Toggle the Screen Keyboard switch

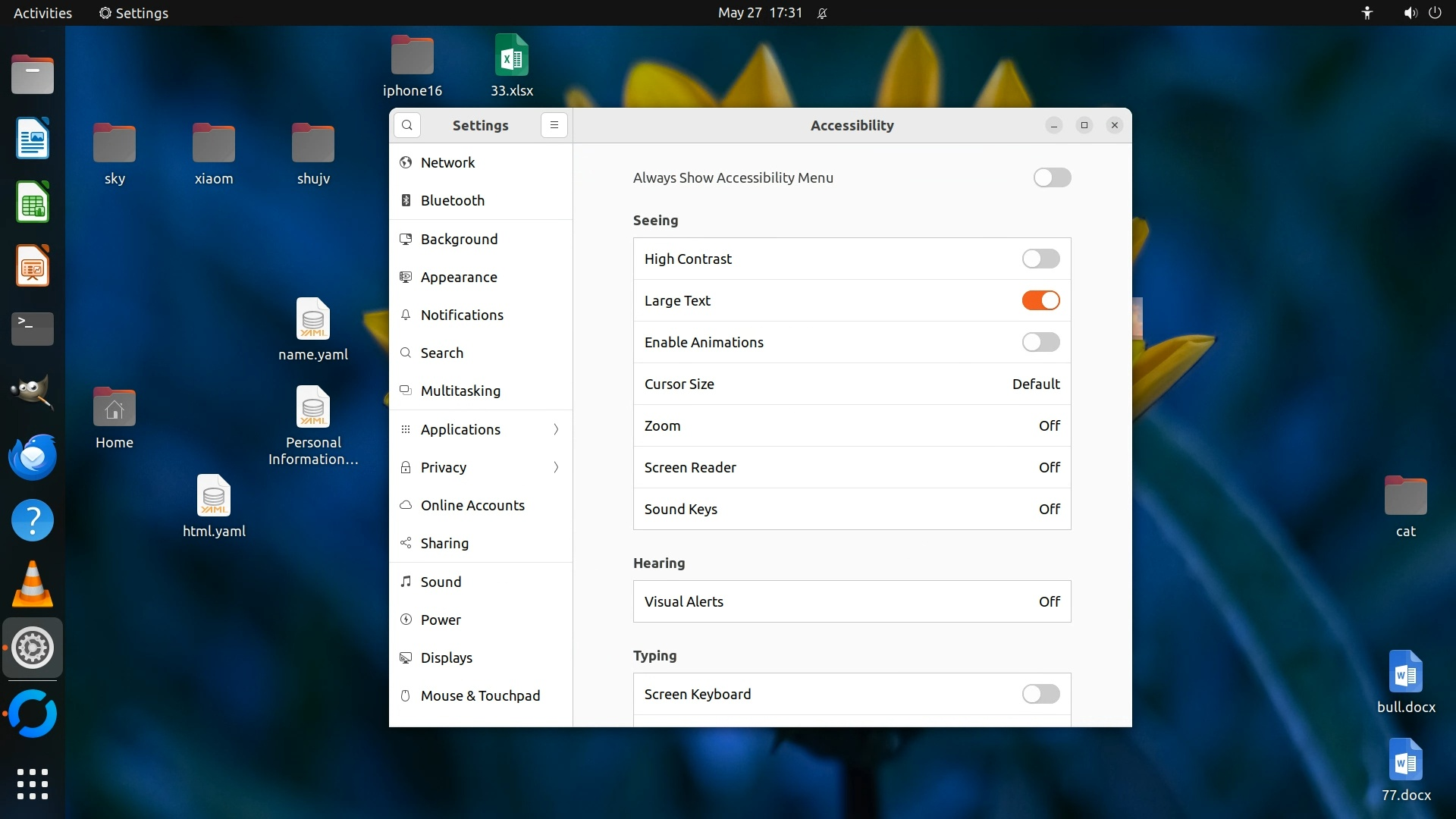(1040, 694)
